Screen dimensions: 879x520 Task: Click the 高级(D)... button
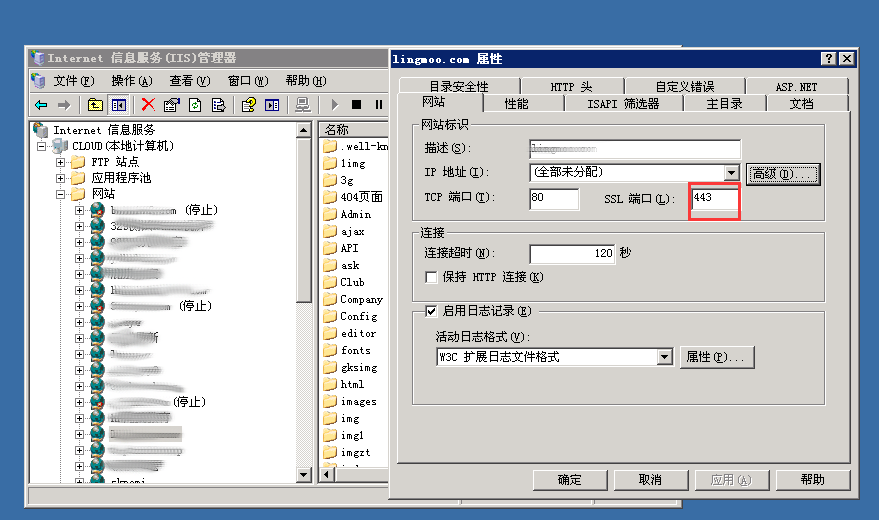coord(784,174)
